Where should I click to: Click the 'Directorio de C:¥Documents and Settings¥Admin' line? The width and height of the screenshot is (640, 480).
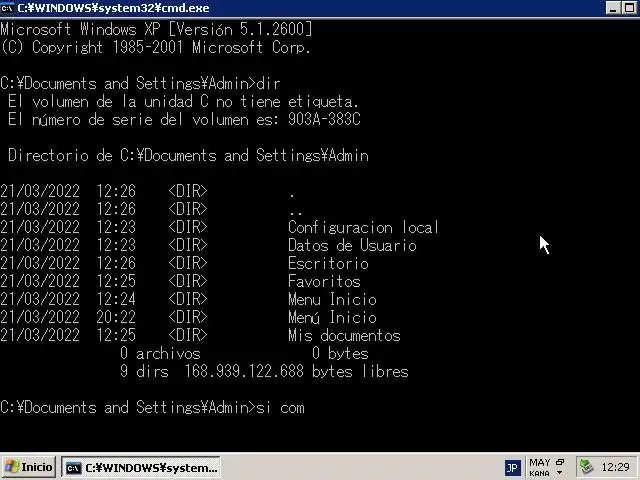(x=188, y=156)
